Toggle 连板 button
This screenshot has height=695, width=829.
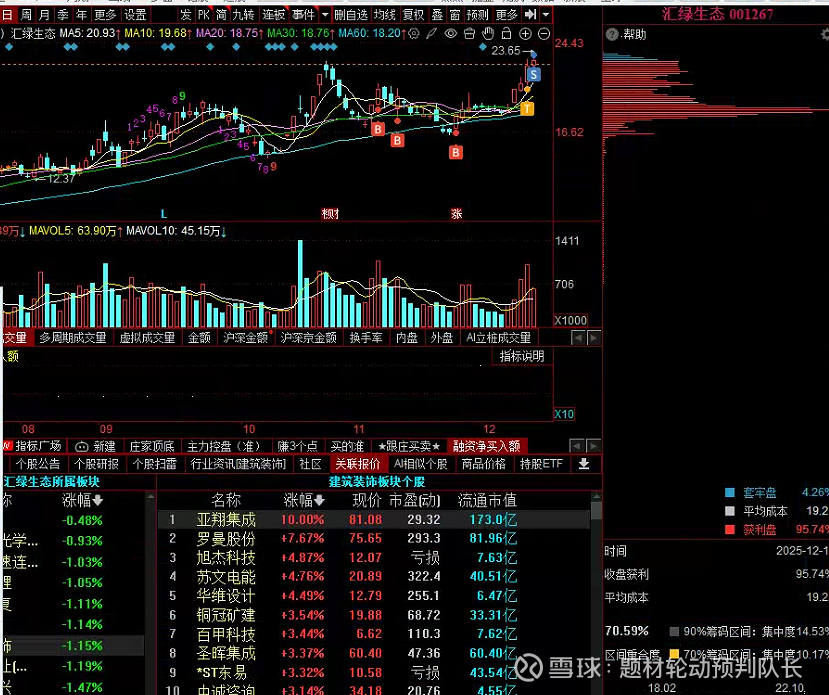click(x=273, y=15)
